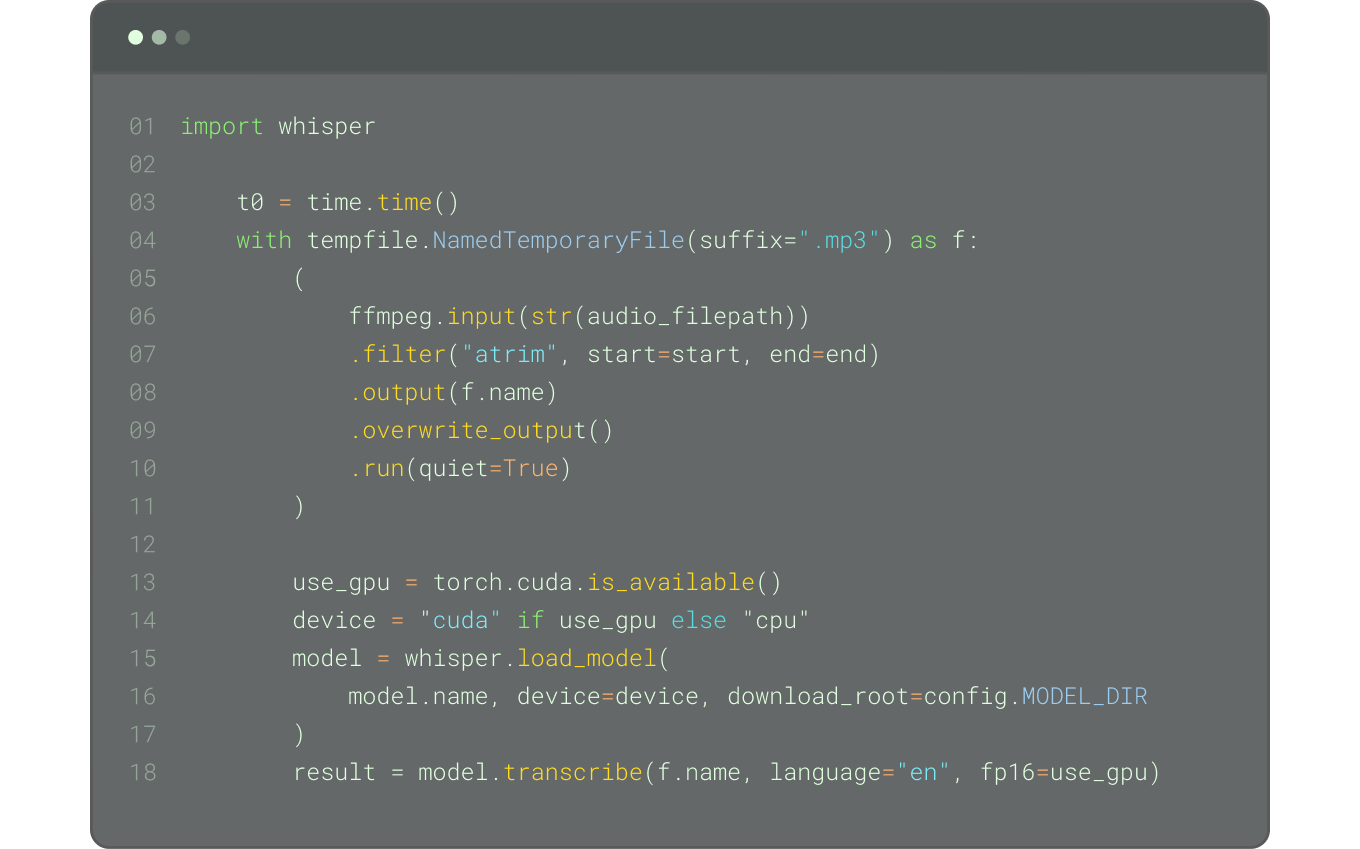Viewport: 1360px width, 849px height.
Task: Click line number 12
Action: click(x=143, y=545)
